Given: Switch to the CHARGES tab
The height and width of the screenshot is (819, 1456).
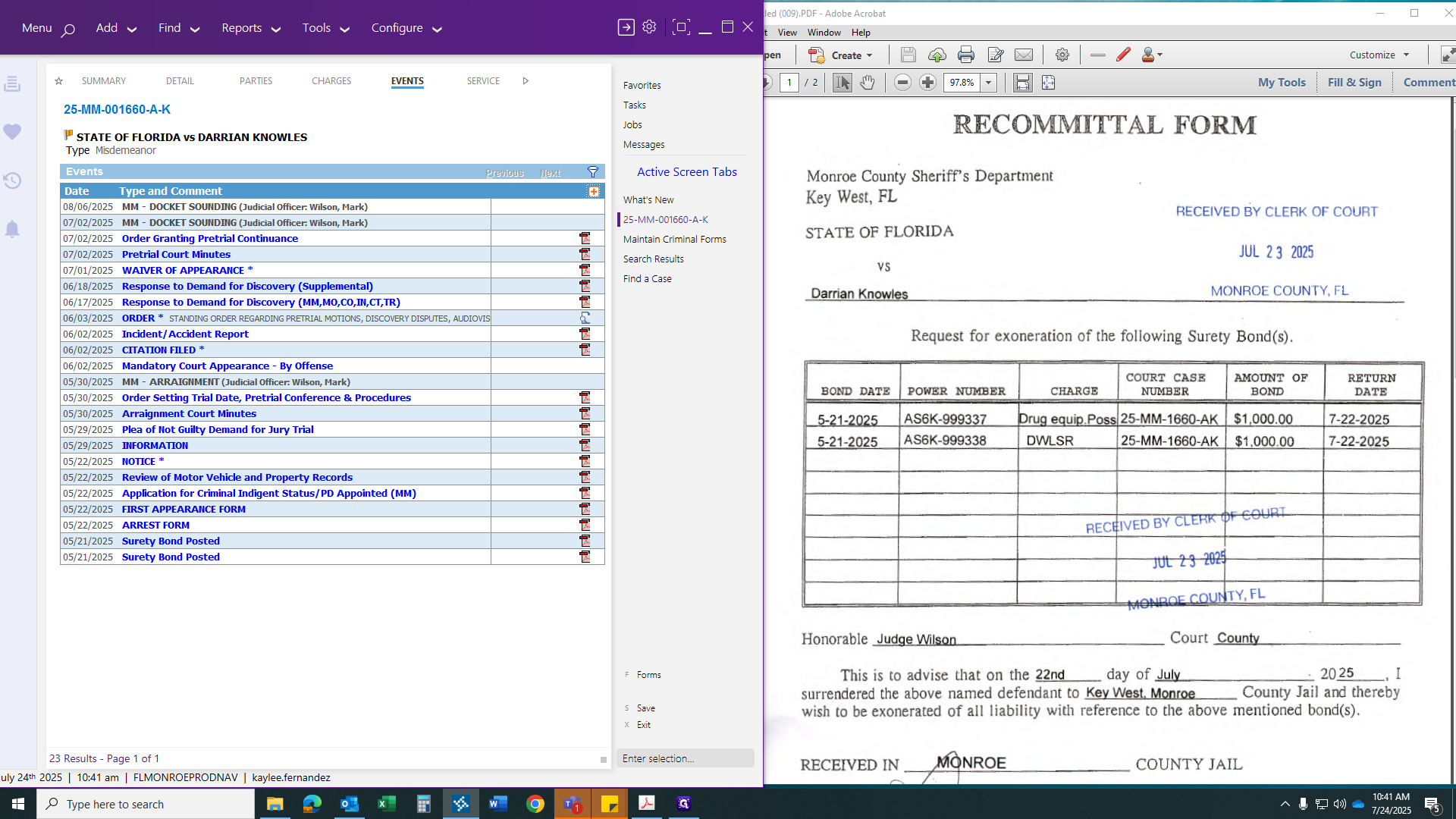Looking at the screenshot, I should click(331, 81).
